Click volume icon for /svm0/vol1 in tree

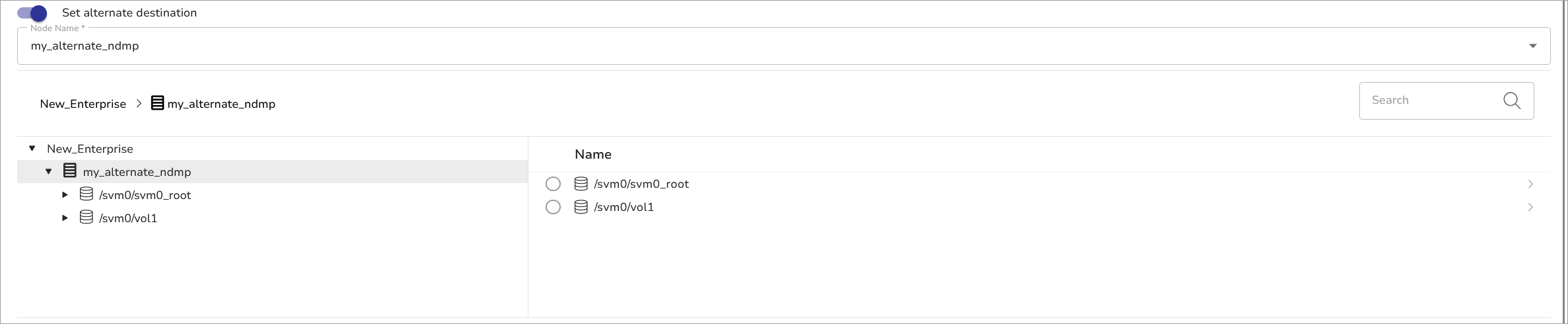(x=86, y=218)
